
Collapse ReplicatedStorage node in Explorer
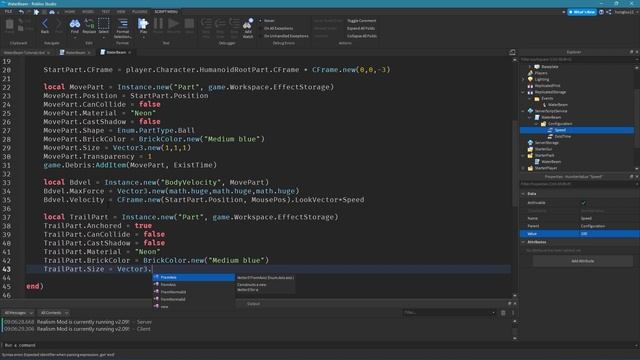pos(523,92)
